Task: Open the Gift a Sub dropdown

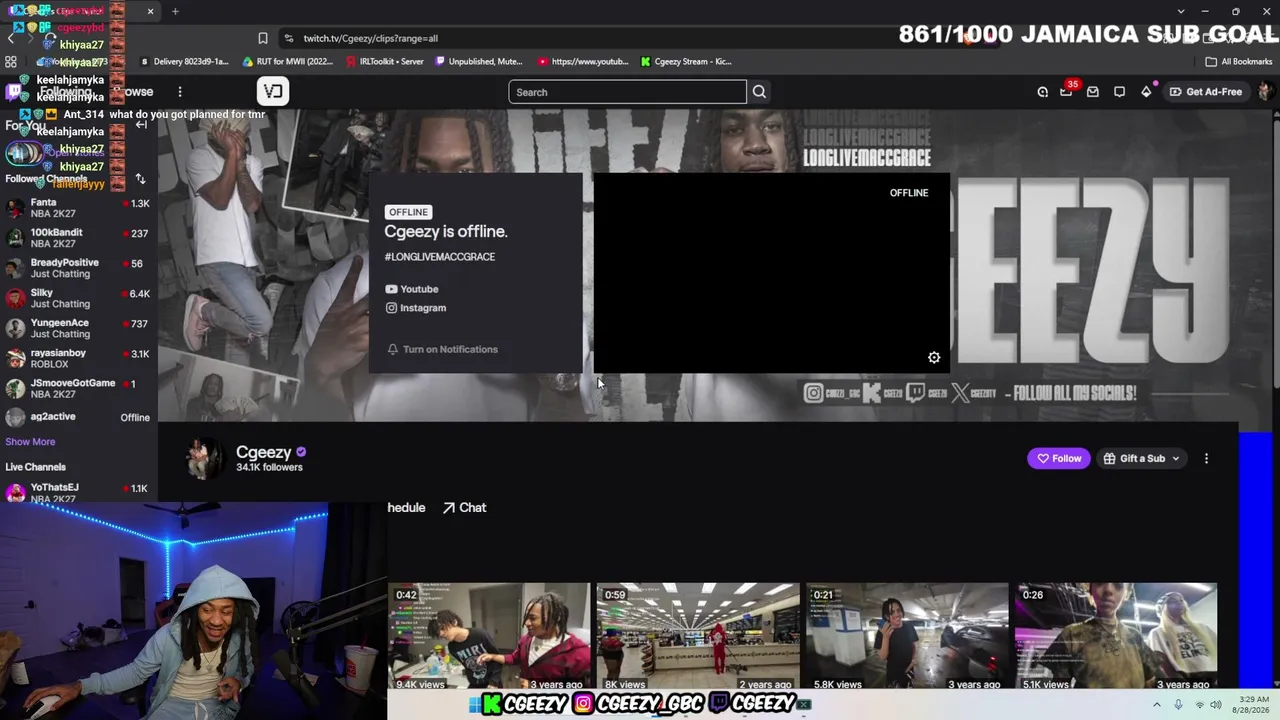Action: click(x=1141, y=458)
